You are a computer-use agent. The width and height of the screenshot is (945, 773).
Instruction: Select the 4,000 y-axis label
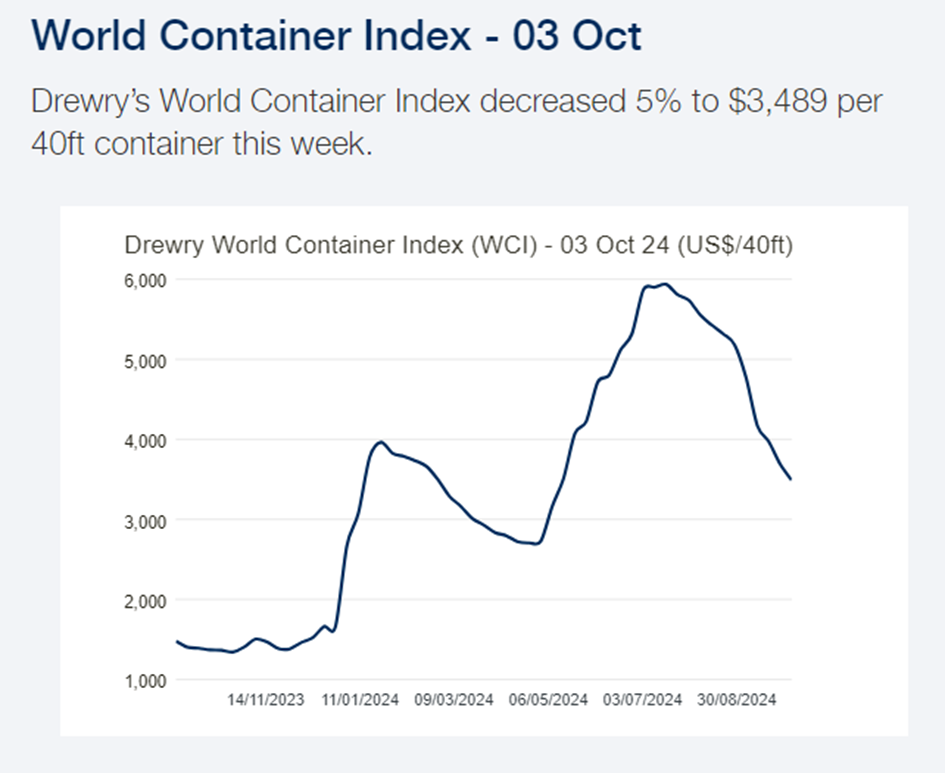pyautogui.click(x=145, y=441)
